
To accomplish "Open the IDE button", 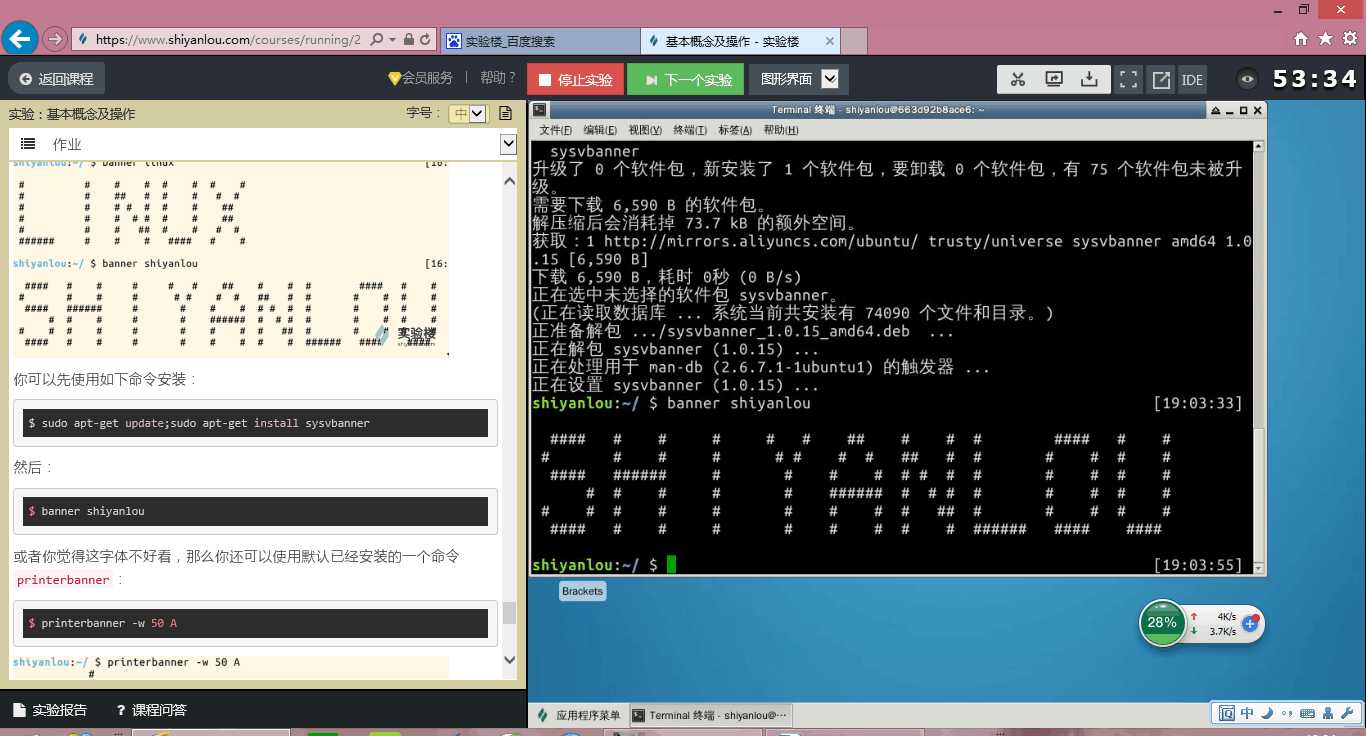I will click(1192, 80).
